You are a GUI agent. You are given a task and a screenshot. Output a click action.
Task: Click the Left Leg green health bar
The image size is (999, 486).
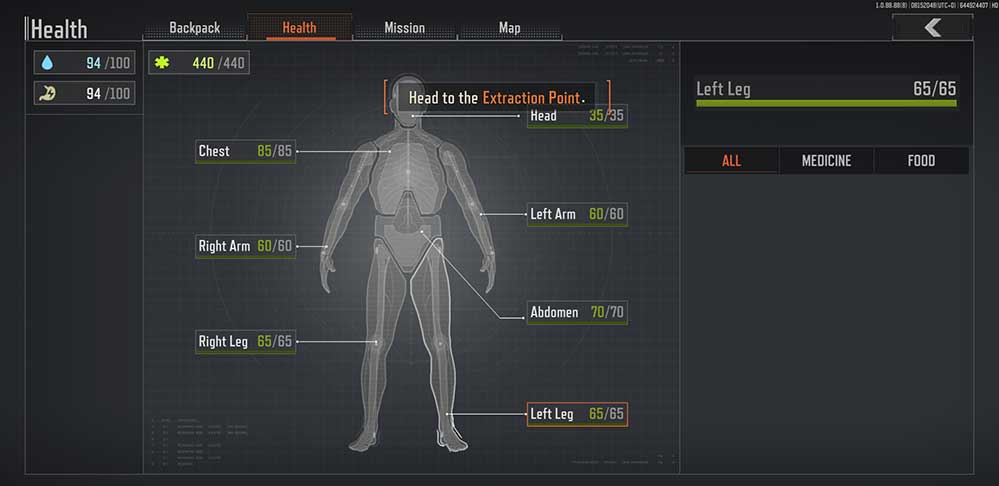(x=826, y=103)
